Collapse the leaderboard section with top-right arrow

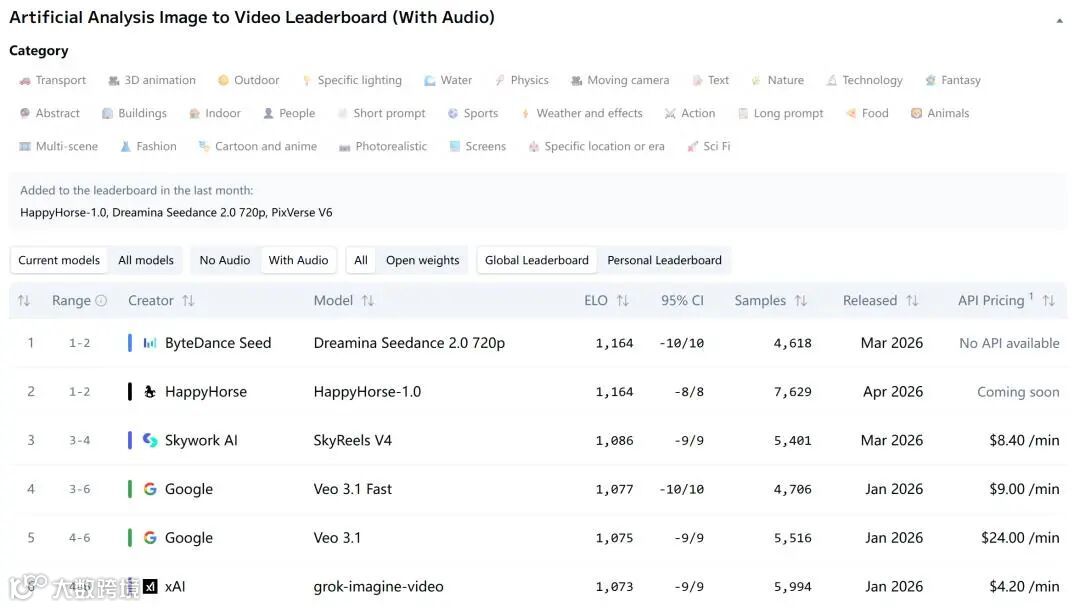(x=1059, y=20)
